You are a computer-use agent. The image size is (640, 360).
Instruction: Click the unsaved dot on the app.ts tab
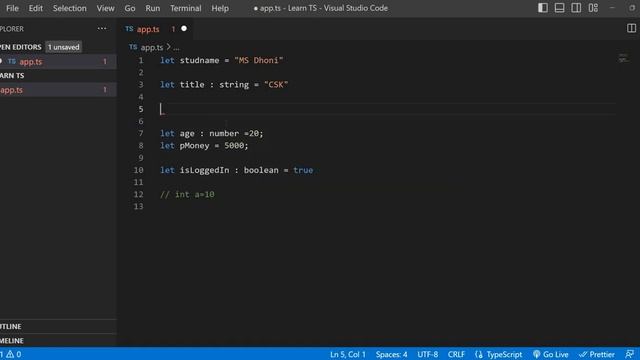[x=184, y=29]
